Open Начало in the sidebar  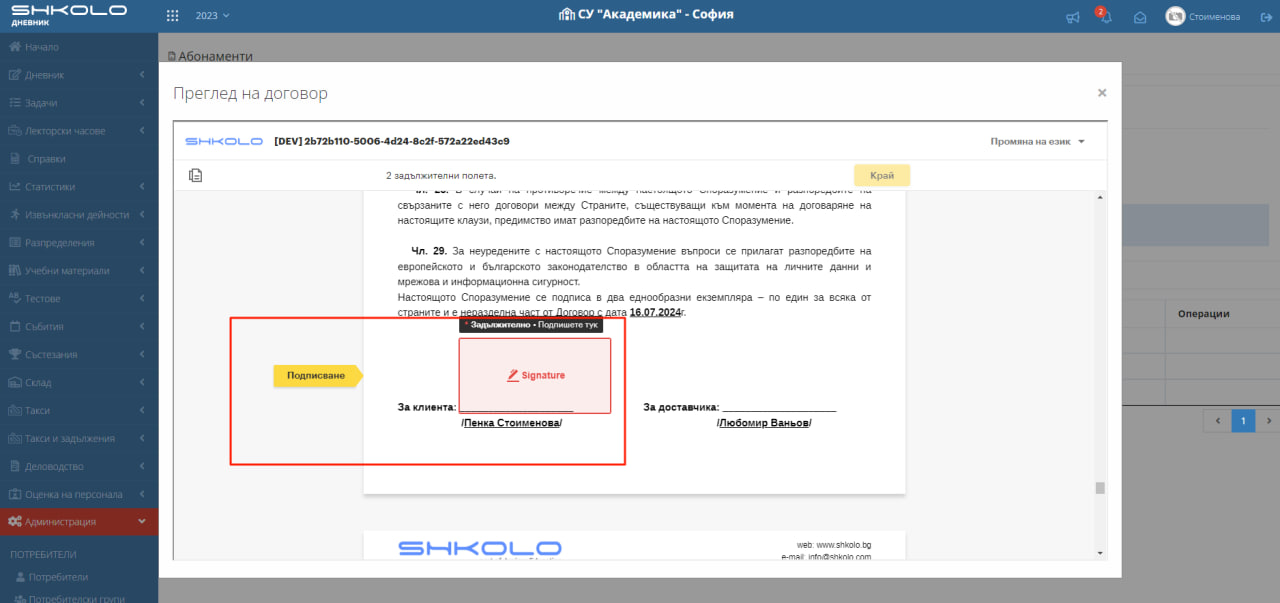(41, 47)
